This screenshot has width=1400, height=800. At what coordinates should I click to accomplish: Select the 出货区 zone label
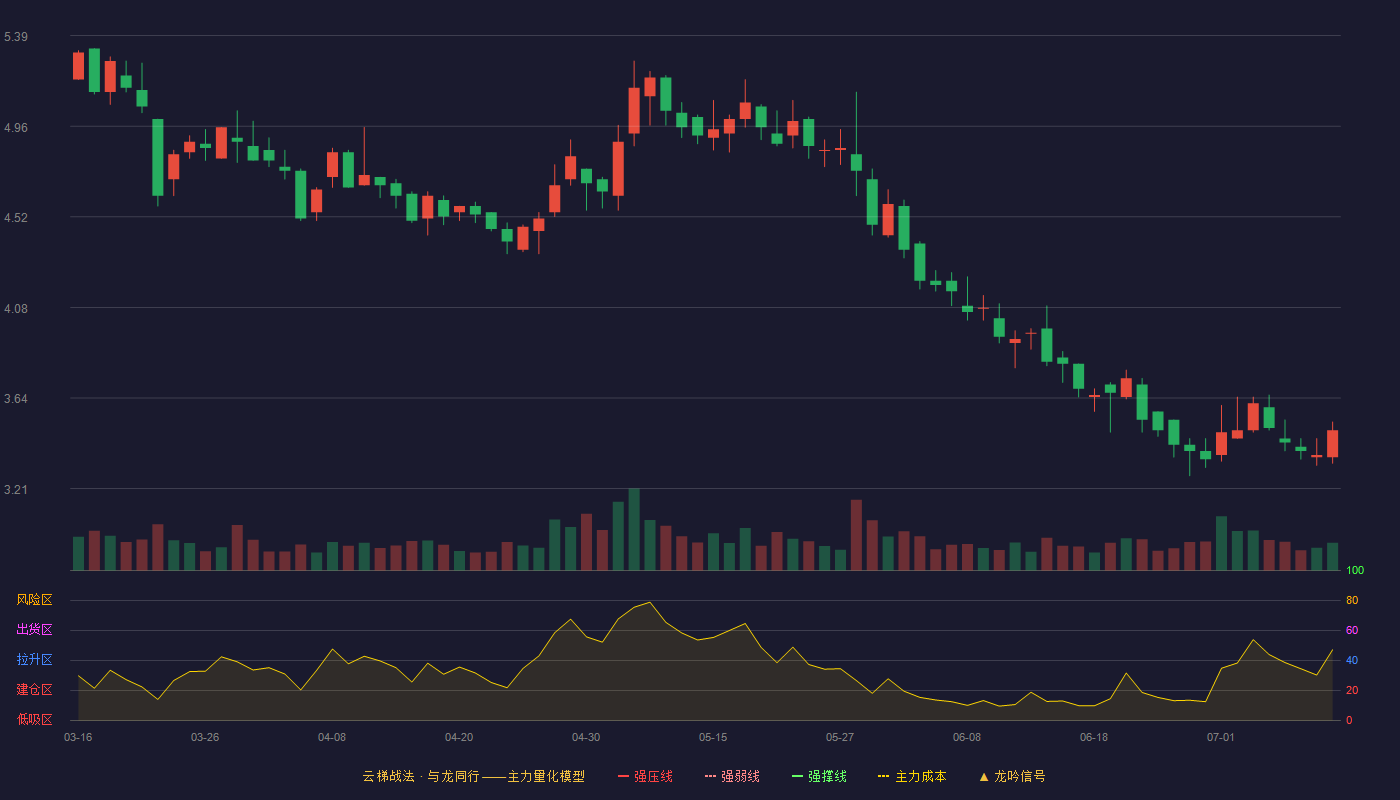[x=34, y=630]
